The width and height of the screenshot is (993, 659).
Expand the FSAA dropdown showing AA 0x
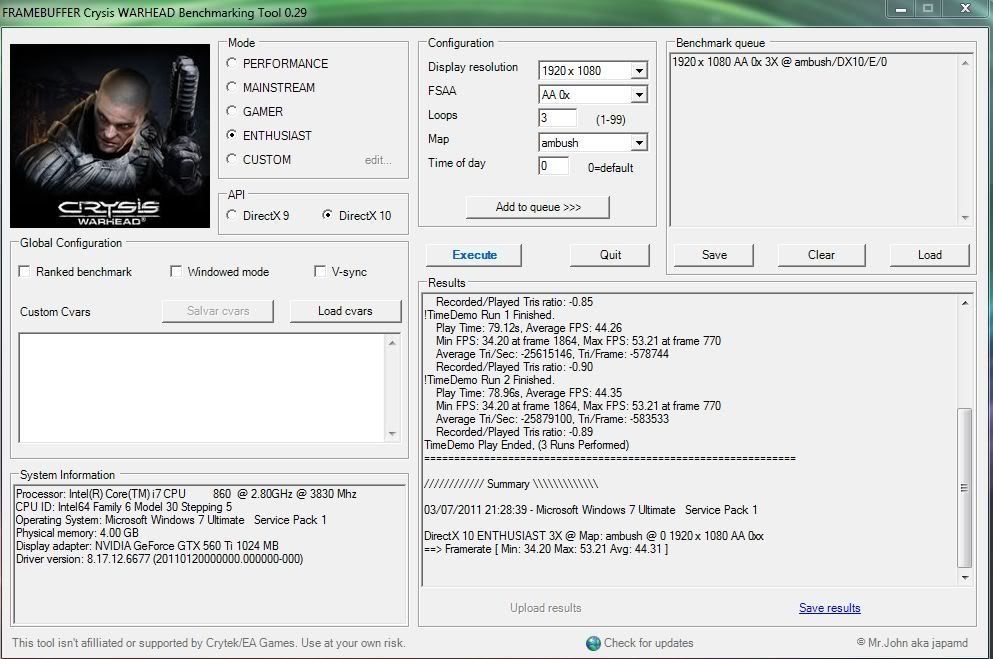pos(639,94)
